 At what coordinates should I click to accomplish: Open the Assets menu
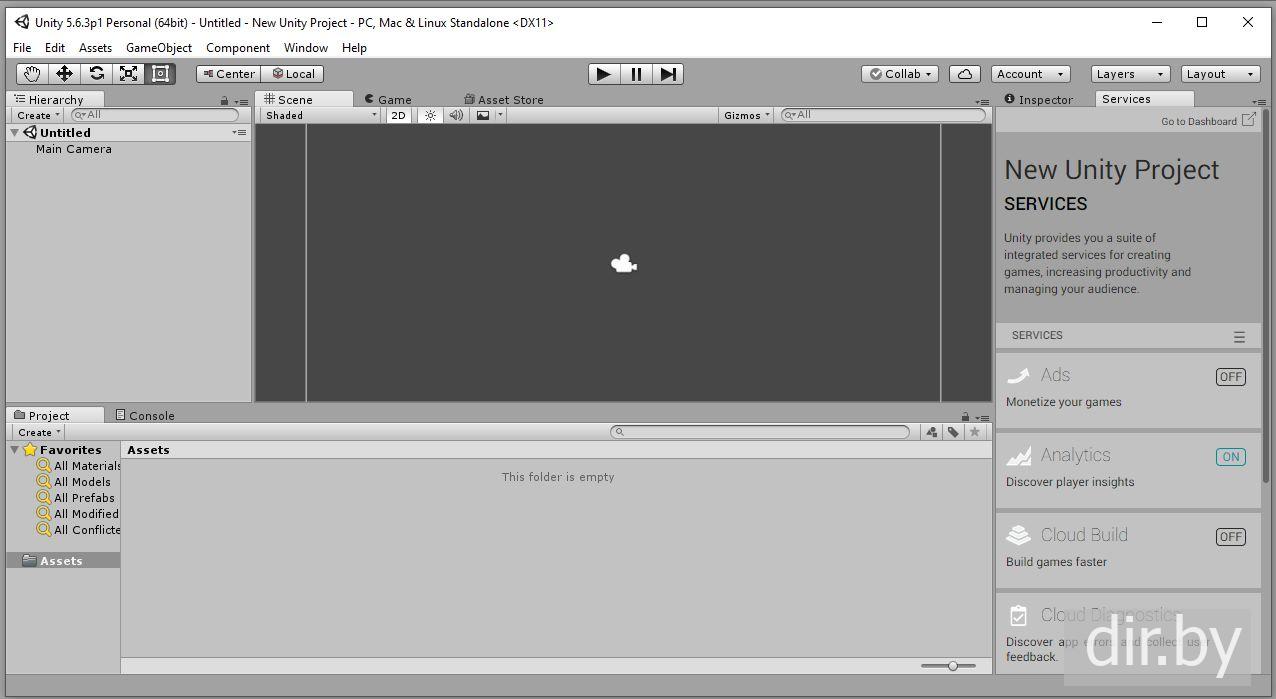coord(95,47)
